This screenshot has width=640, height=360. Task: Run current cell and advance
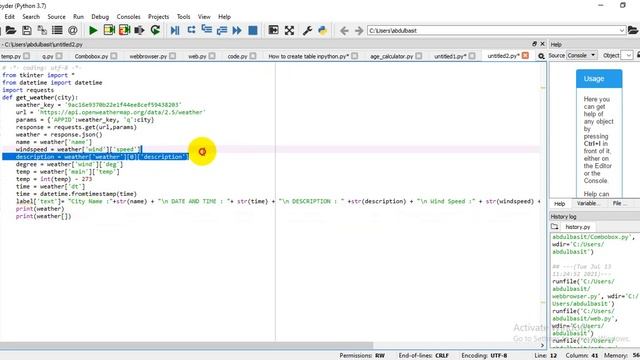(124, 31)
